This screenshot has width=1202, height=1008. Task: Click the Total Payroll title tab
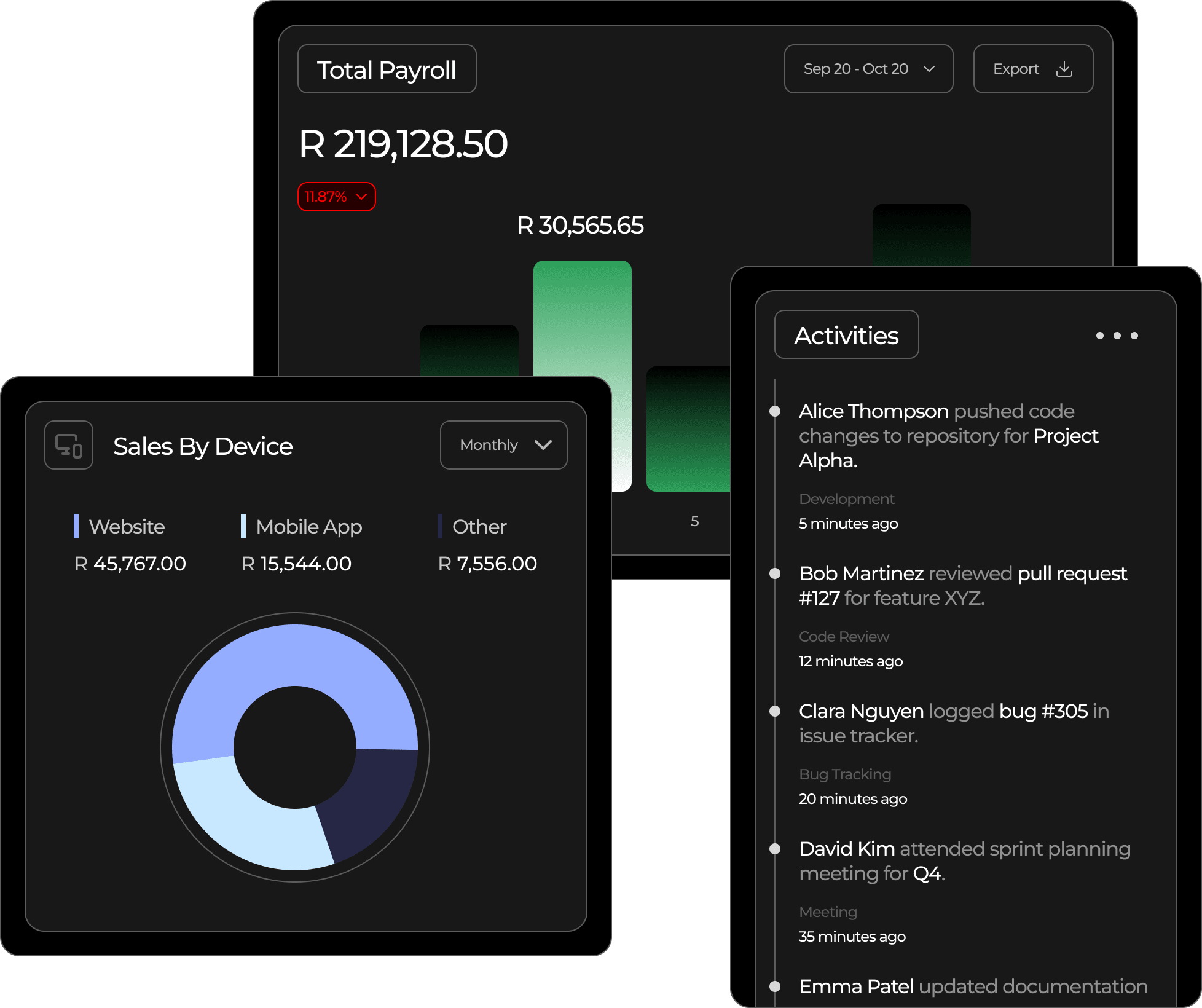click(x=387, y=69)
